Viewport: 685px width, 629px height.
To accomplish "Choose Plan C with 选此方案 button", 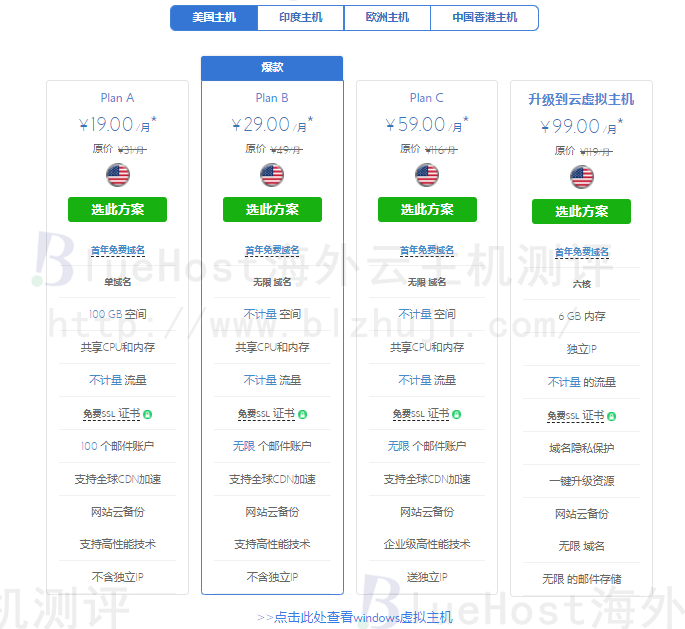I will tap(427, 209).
